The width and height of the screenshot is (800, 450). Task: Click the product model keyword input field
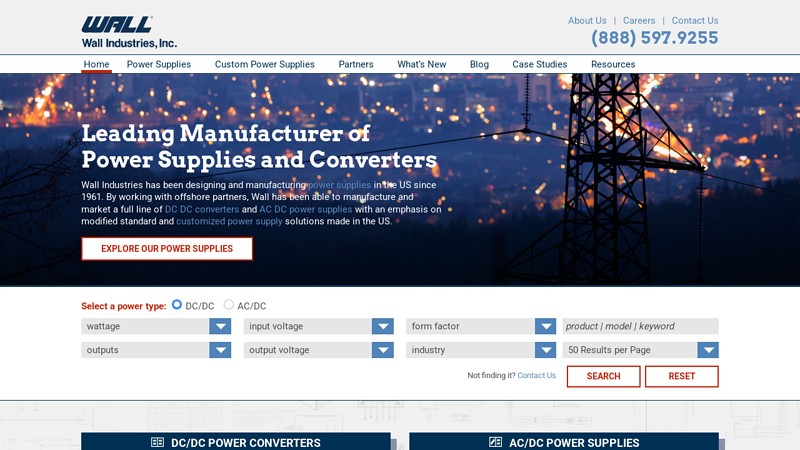[641, 326]
